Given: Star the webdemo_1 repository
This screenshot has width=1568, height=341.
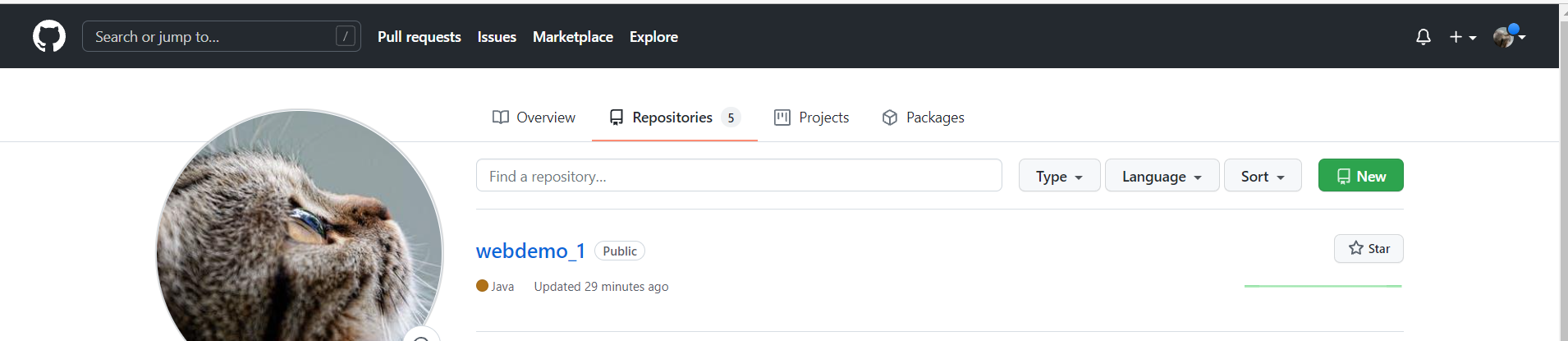Looking at the screenshot, I should [1369, 249].
